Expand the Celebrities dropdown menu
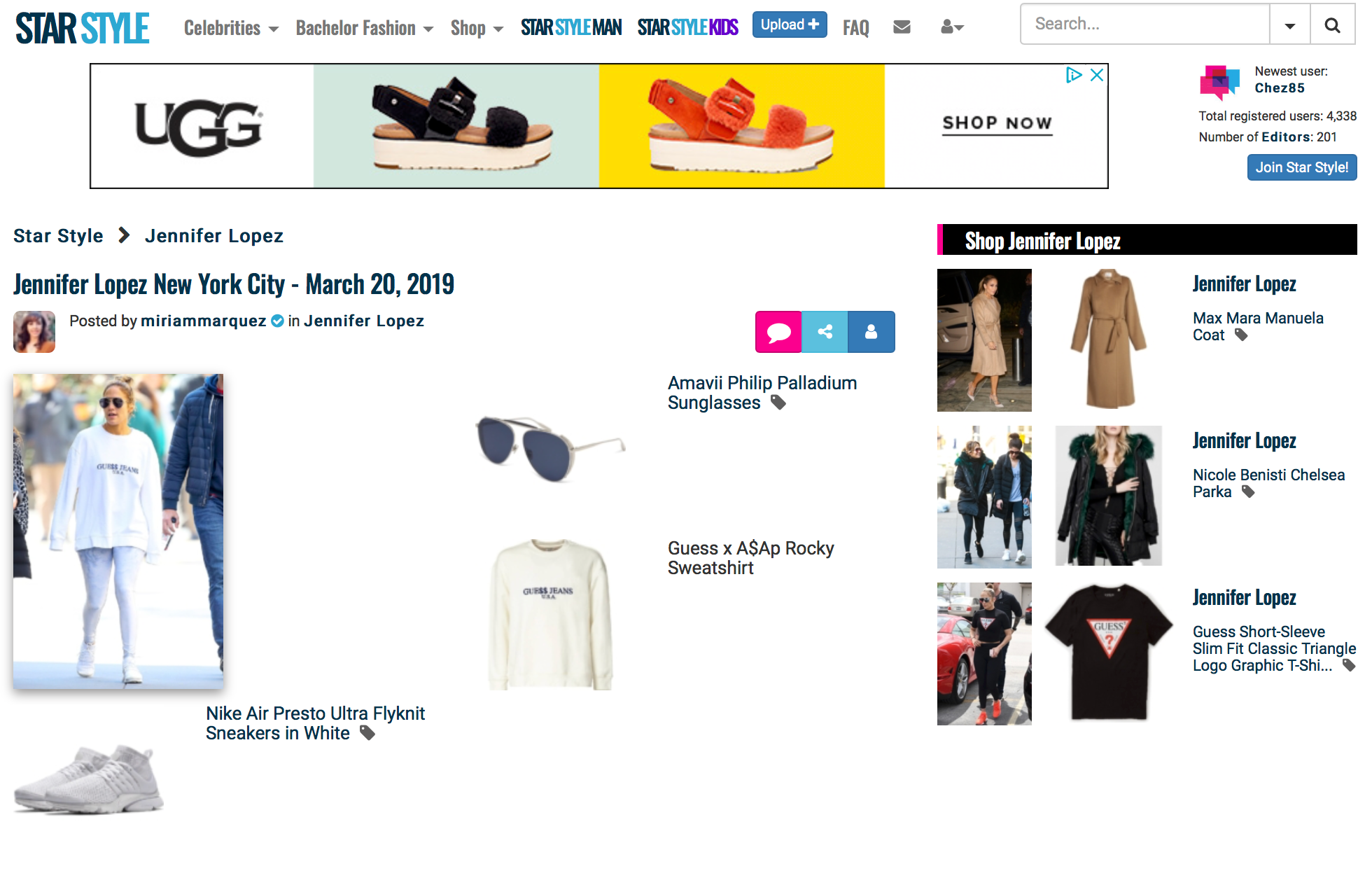Viewport: 1372px width, 878px height. pos(231,28)
